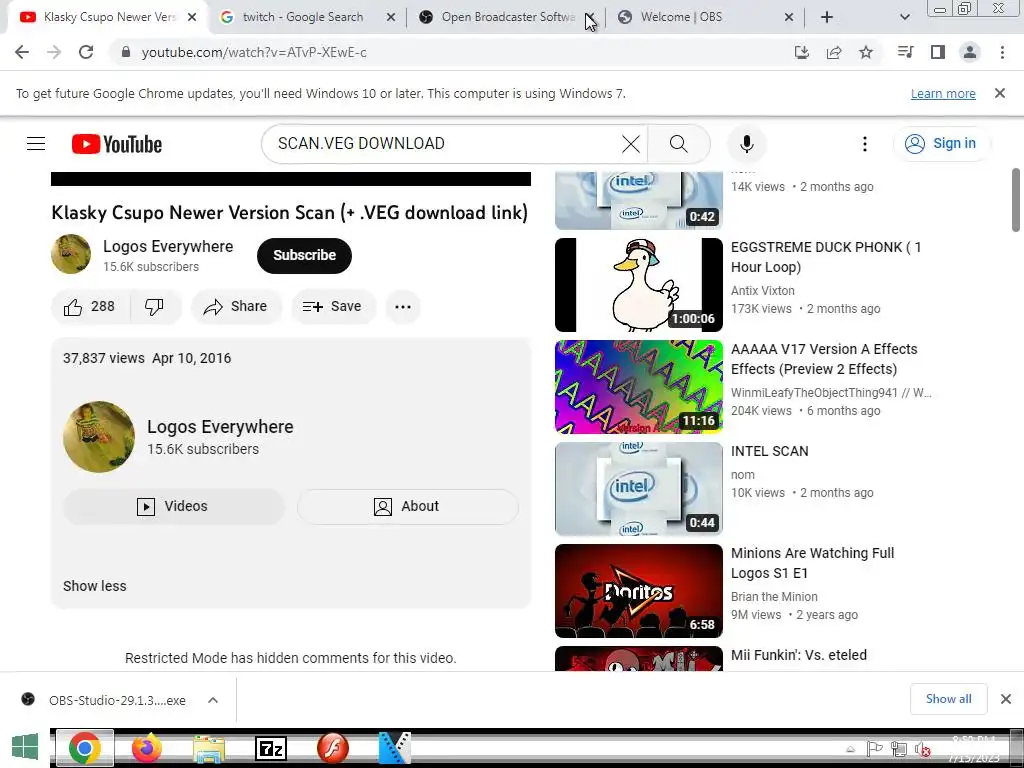Launch Firefox from the taskbar
The width and height of the screenshot is (1024, 768).
point(146,748)
